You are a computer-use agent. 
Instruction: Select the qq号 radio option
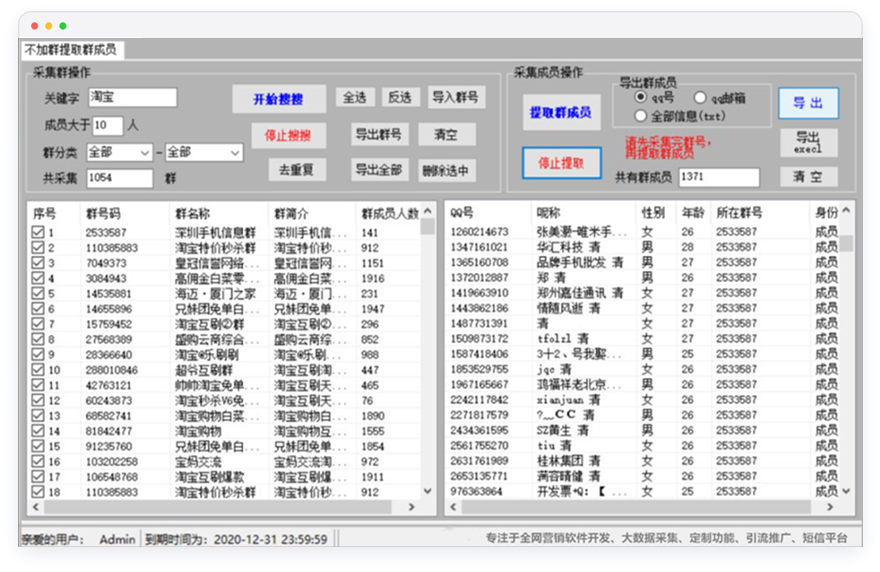[641, 98]
